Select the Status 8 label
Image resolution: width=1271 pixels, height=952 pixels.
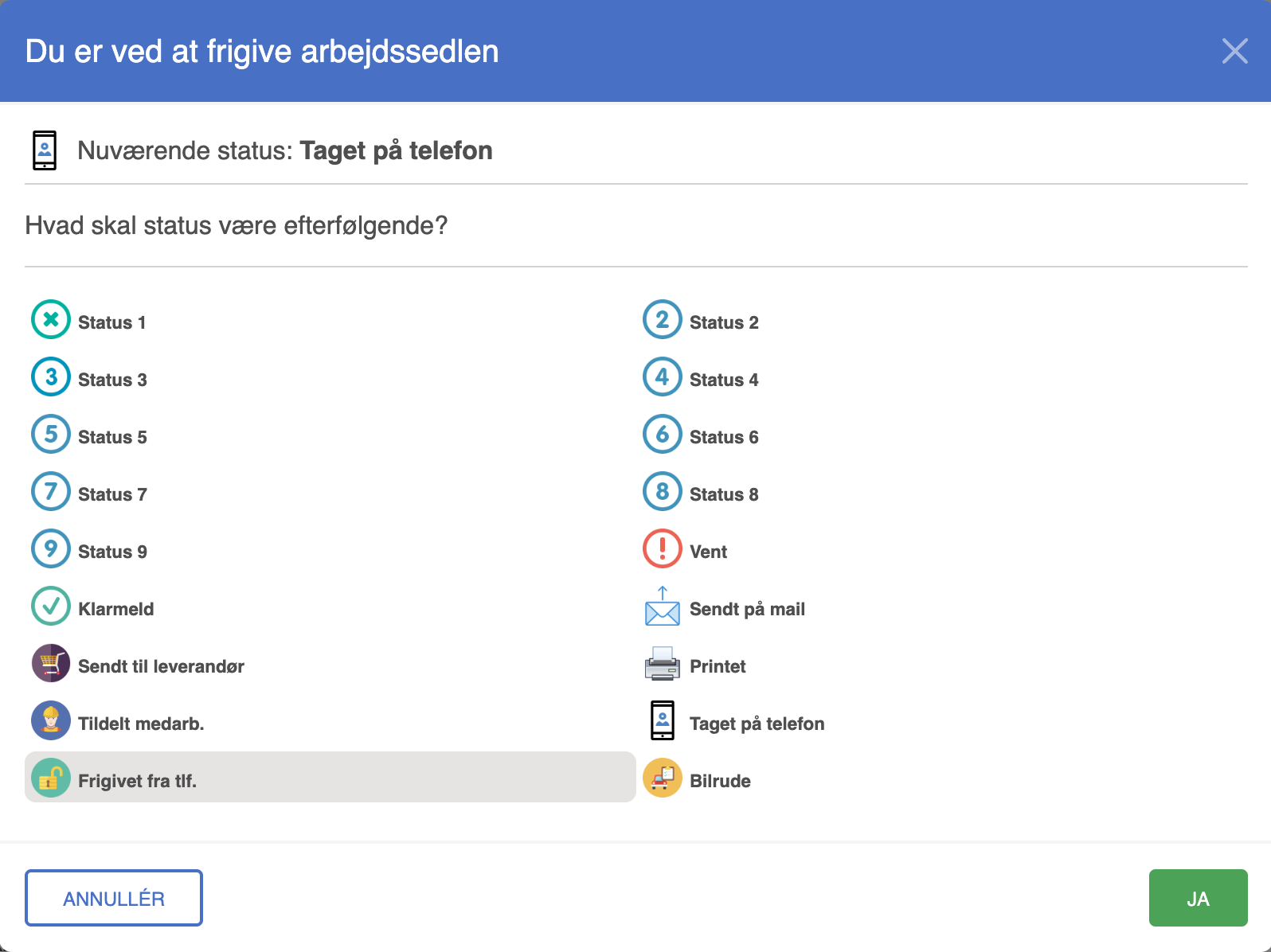pyautogui.click(x=724, y=494)
